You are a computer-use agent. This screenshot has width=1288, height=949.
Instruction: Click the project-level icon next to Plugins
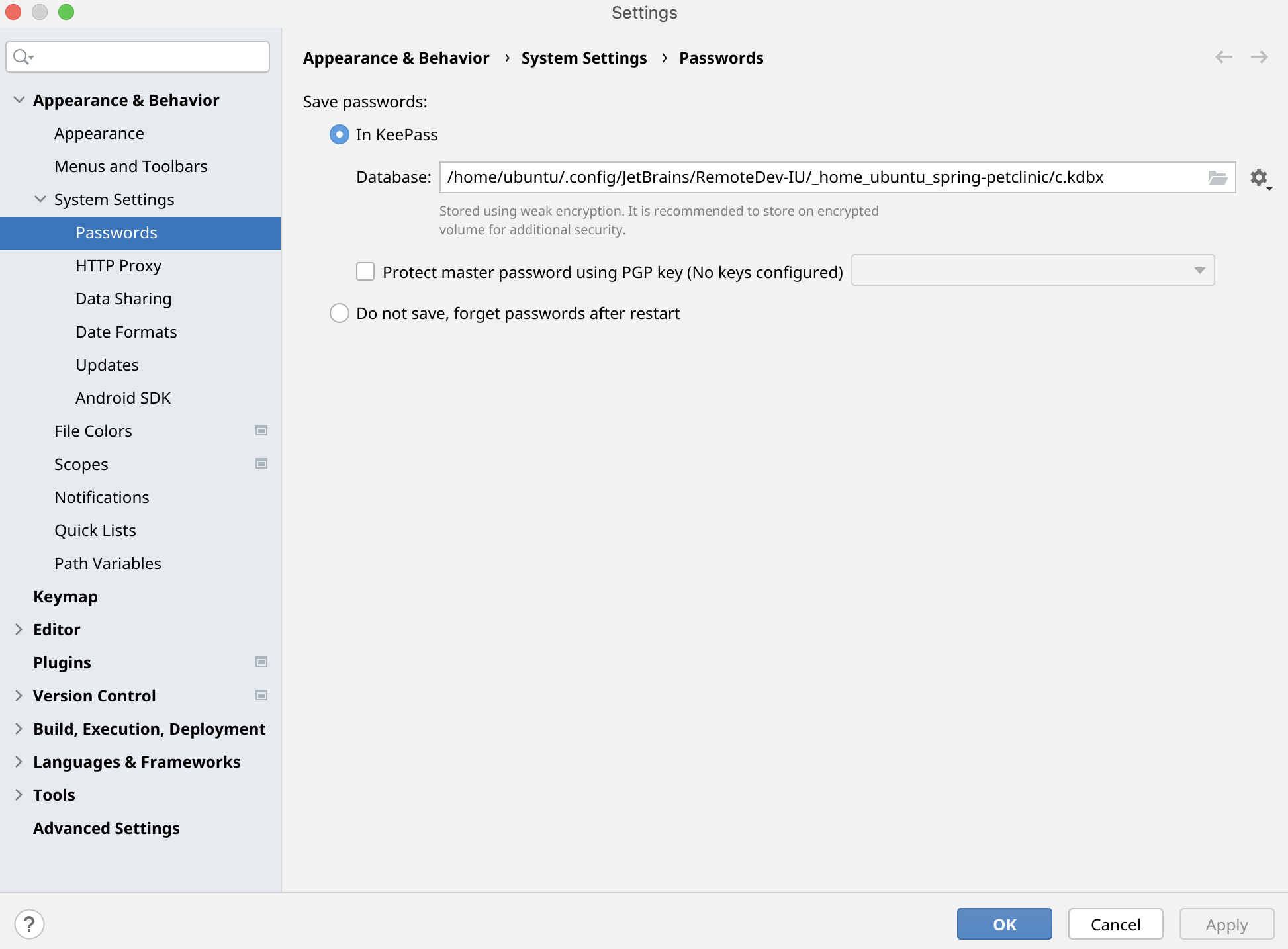pyautogui.click(x=261, y=662)
